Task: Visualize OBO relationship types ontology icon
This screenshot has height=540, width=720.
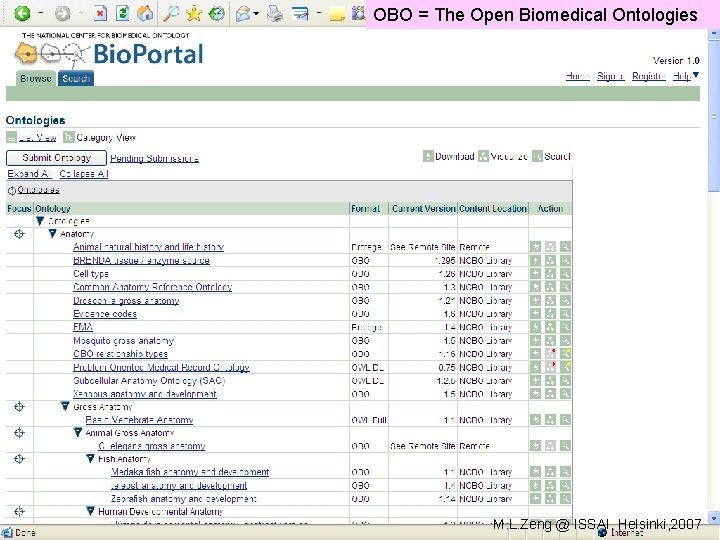Action: pos(550,354)
